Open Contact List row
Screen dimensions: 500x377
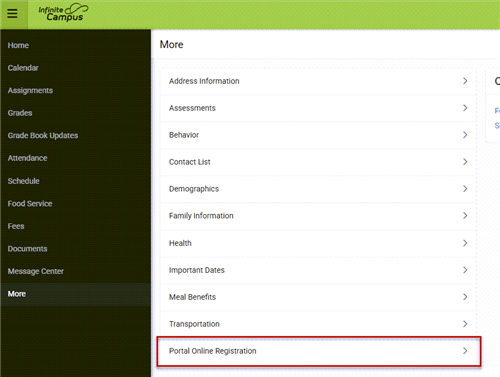click(318, 162)
